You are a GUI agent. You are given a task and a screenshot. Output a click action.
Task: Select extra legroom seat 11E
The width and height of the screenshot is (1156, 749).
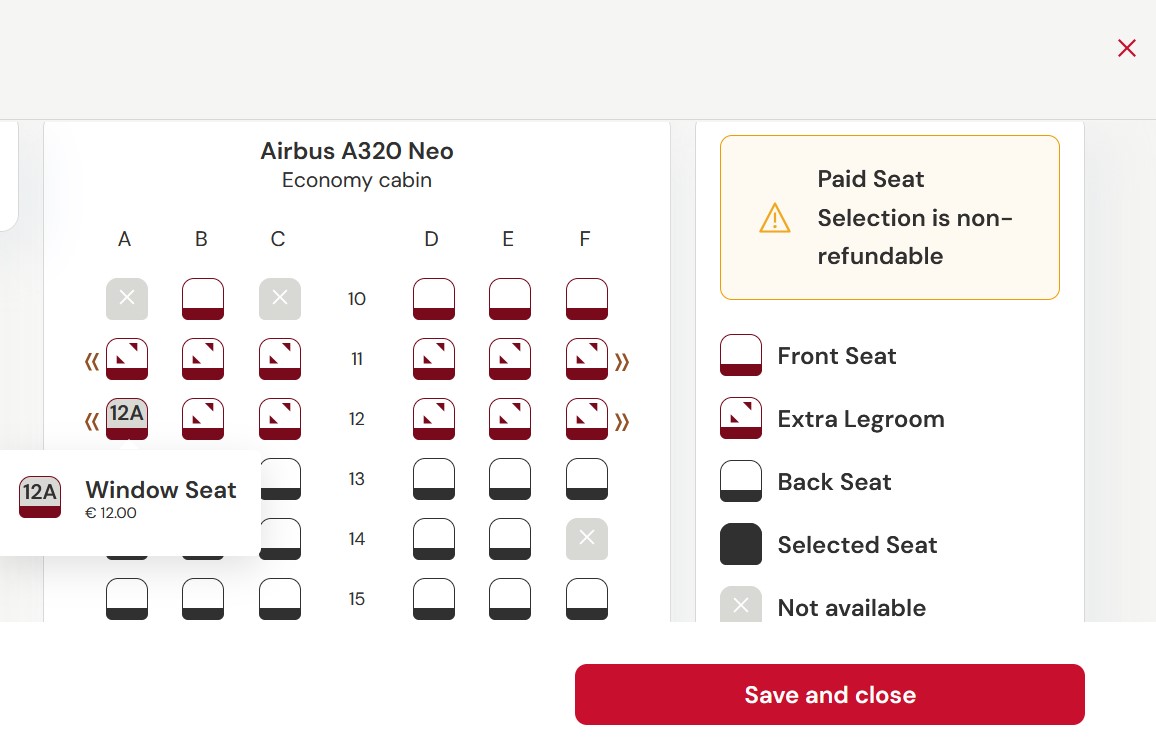[510, 359]
